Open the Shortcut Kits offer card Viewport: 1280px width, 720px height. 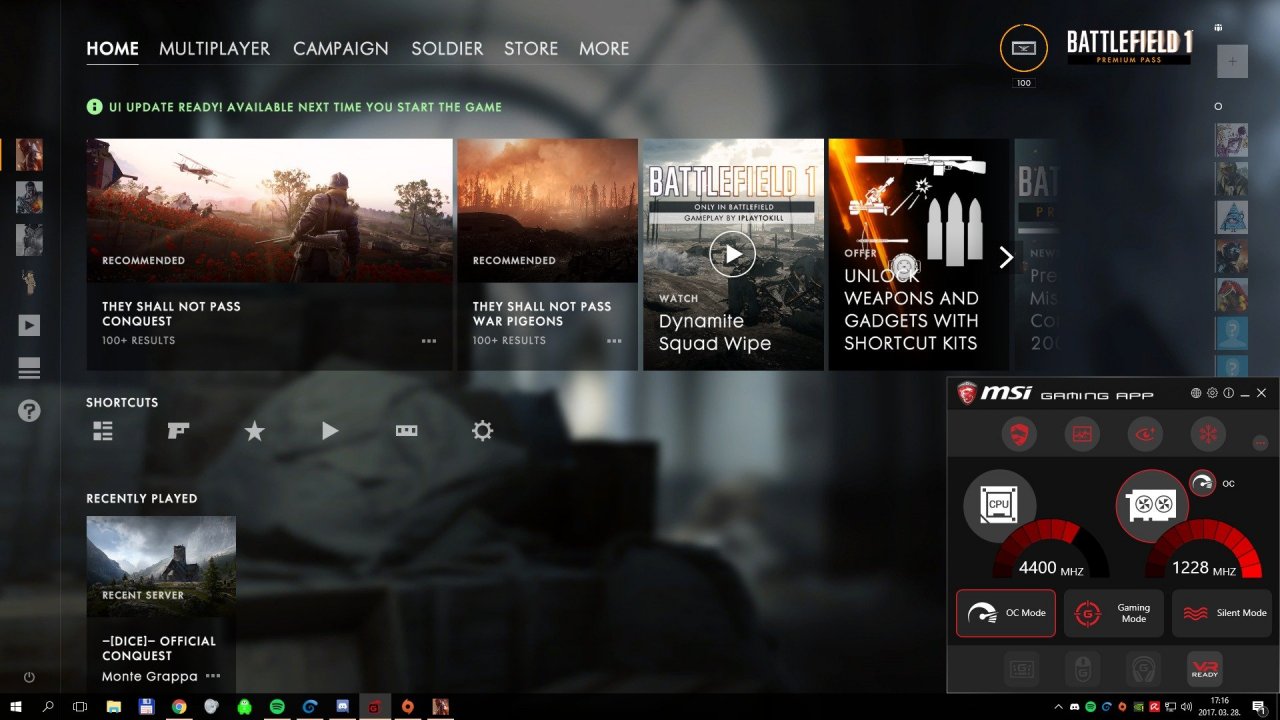click(x=918, y=254)
